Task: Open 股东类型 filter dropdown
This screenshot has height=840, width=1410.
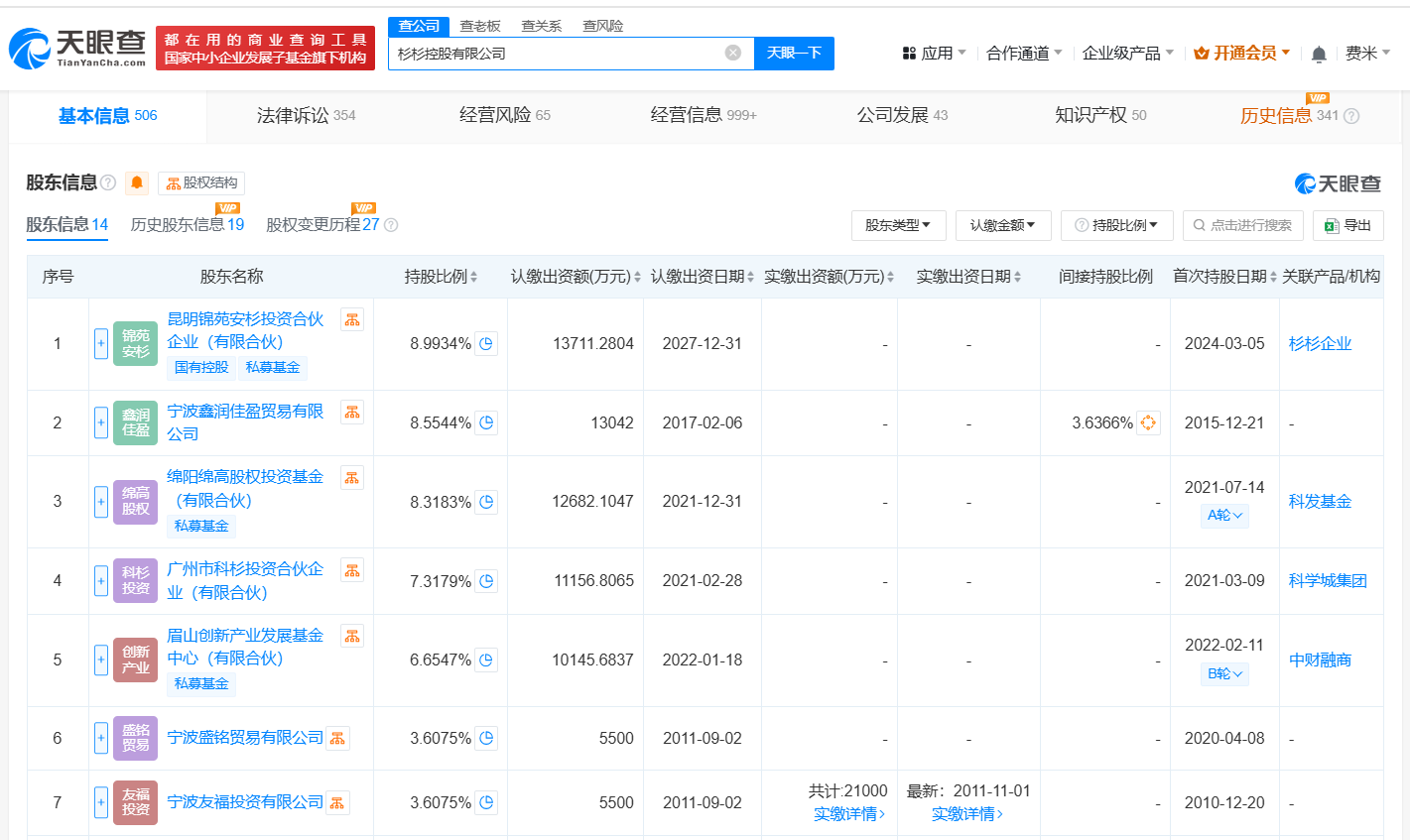Action: click(x=898, y=225)
